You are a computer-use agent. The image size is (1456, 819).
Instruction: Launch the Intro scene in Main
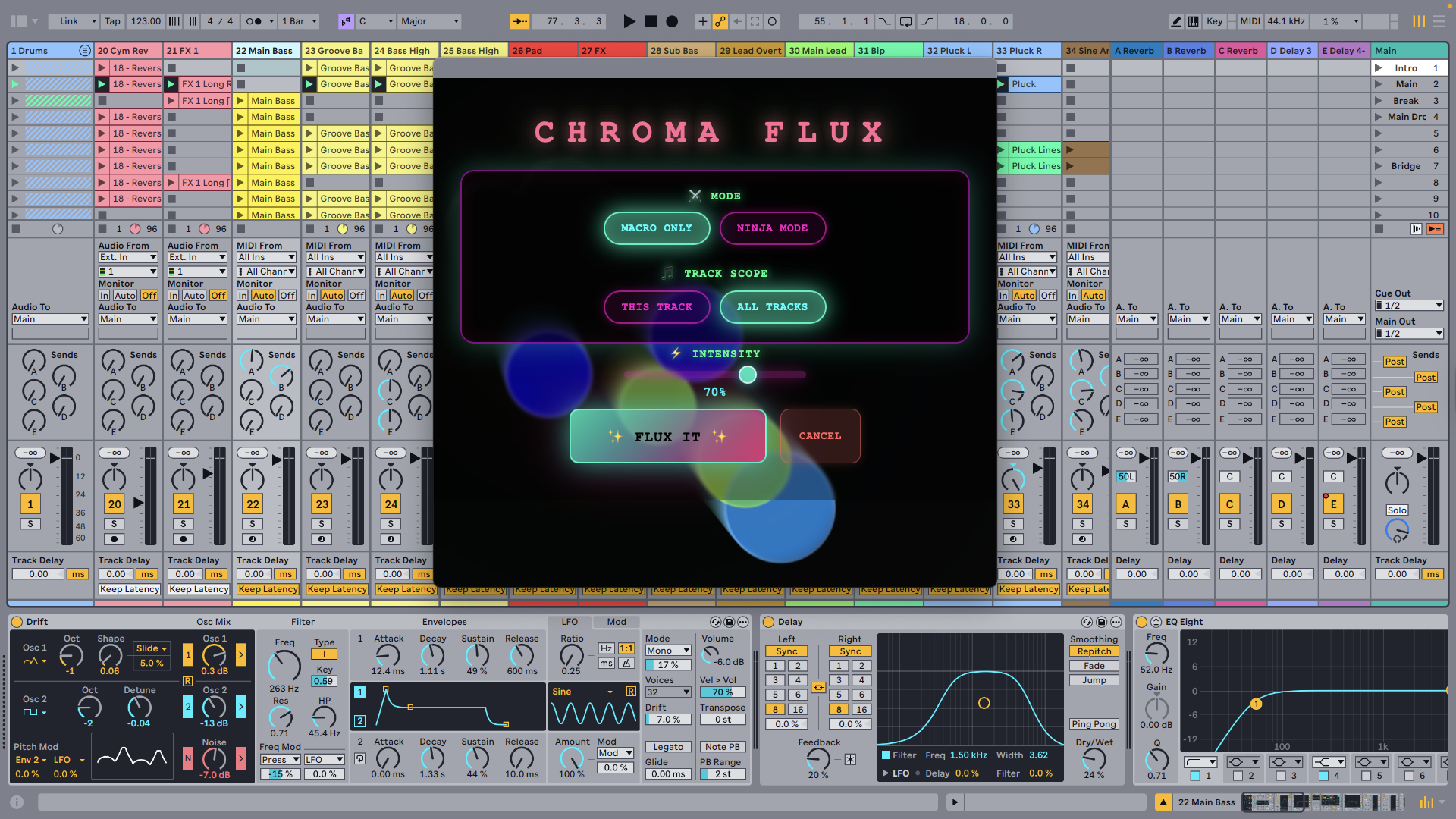pos(1378,68)
